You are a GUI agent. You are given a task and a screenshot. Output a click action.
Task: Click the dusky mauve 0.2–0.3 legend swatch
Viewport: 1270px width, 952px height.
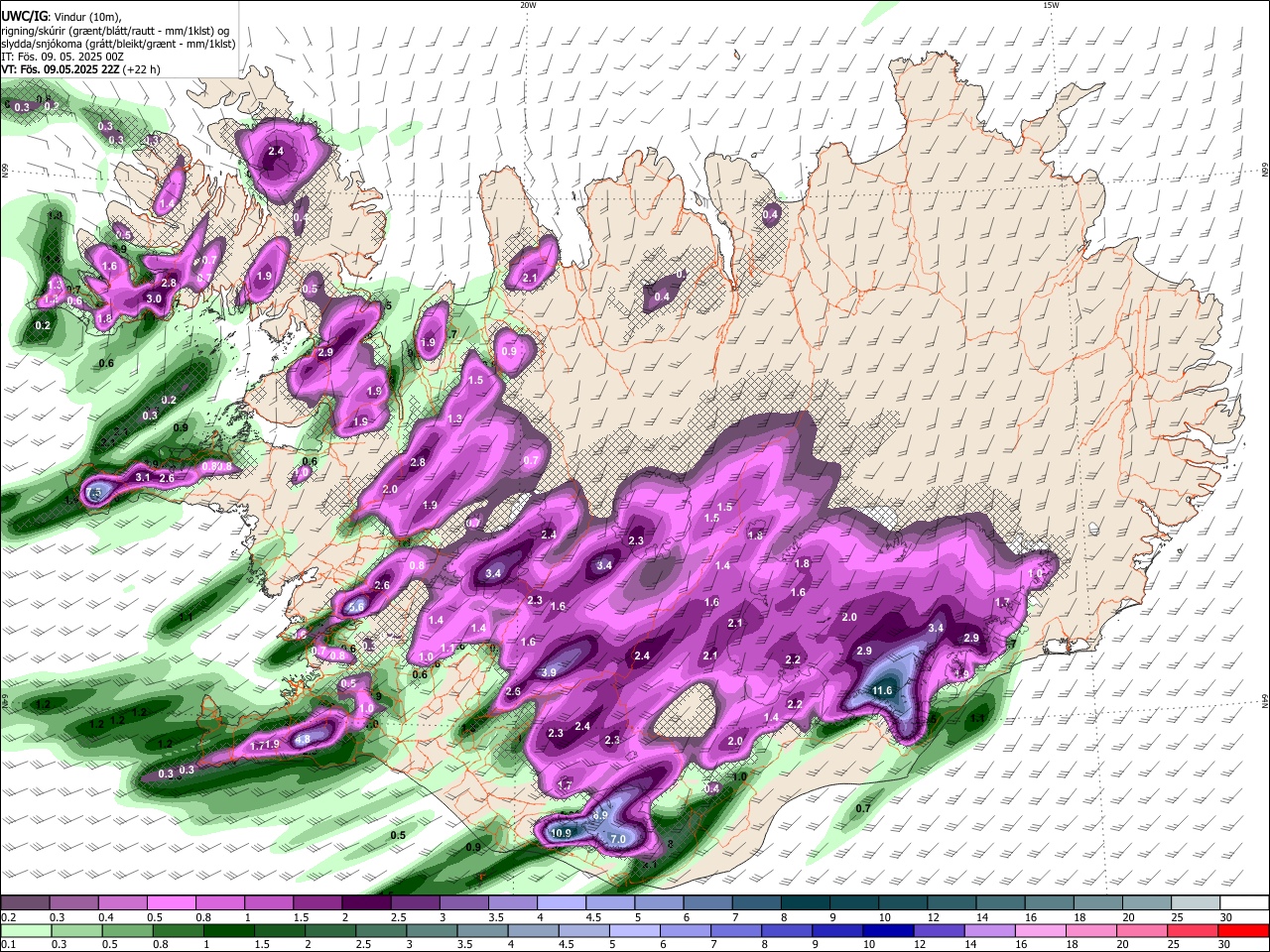click(x=25, y=903)
